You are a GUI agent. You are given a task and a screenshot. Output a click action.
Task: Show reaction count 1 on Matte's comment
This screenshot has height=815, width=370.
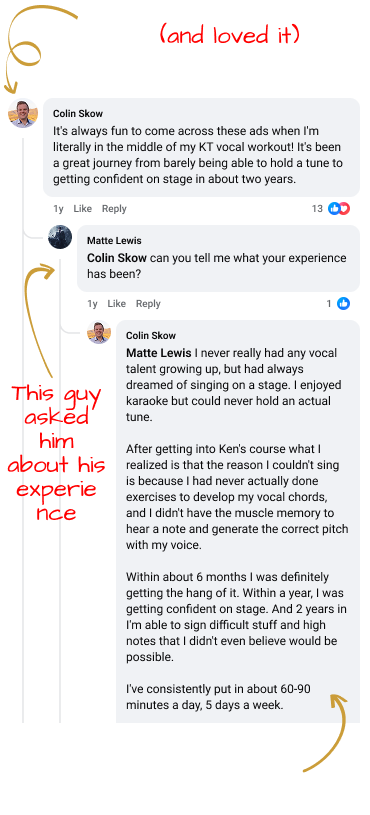[329, 304]
